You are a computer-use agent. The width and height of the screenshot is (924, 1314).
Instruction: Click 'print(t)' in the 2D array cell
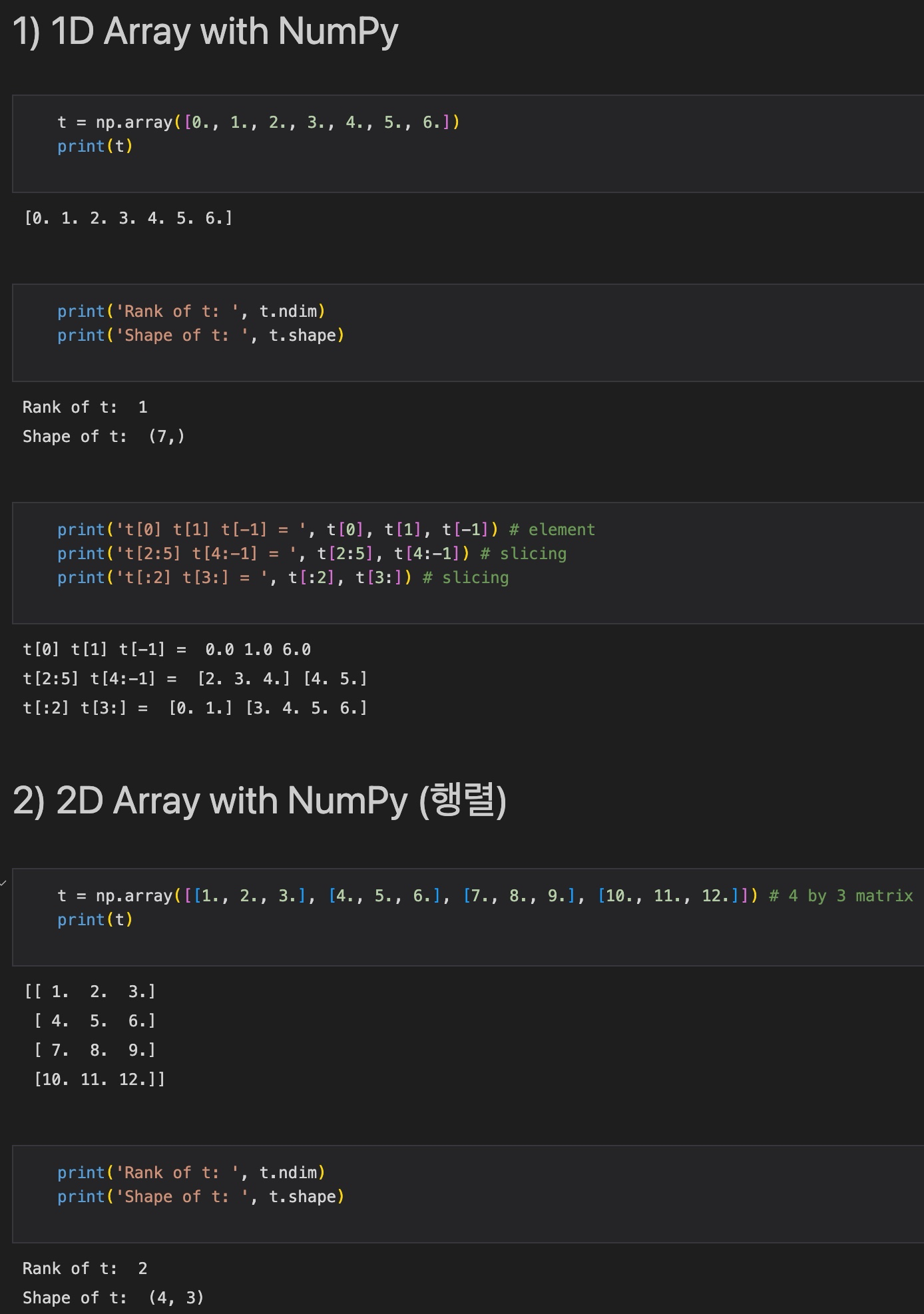pyautogui.click(x=95, y=920)
